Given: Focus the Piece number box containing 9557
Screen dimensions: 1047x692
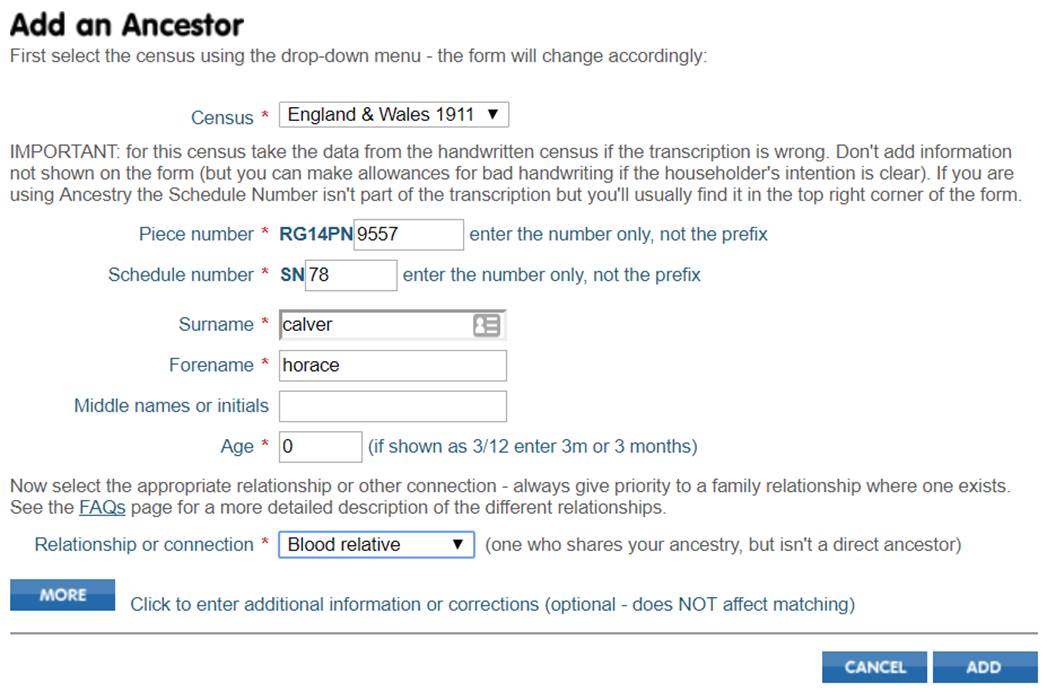Looking at the screenshot, I should pos(409,234).
